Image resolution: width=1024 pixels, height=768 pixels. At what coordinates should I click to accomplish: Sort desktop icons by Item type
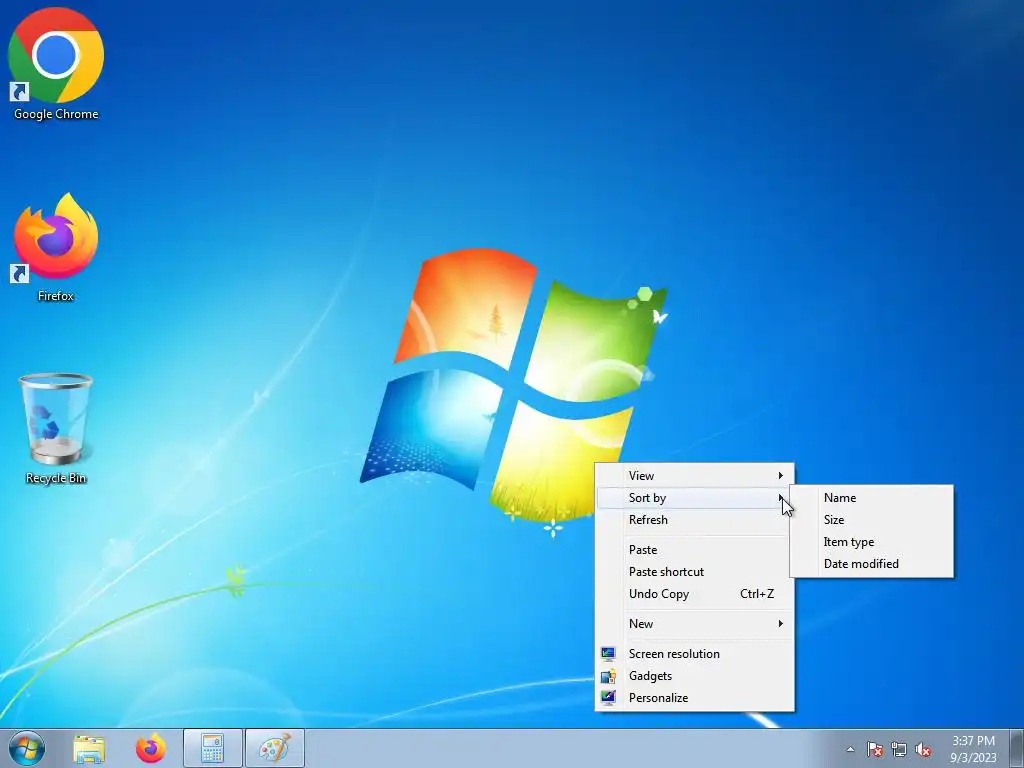click(872, 542)
